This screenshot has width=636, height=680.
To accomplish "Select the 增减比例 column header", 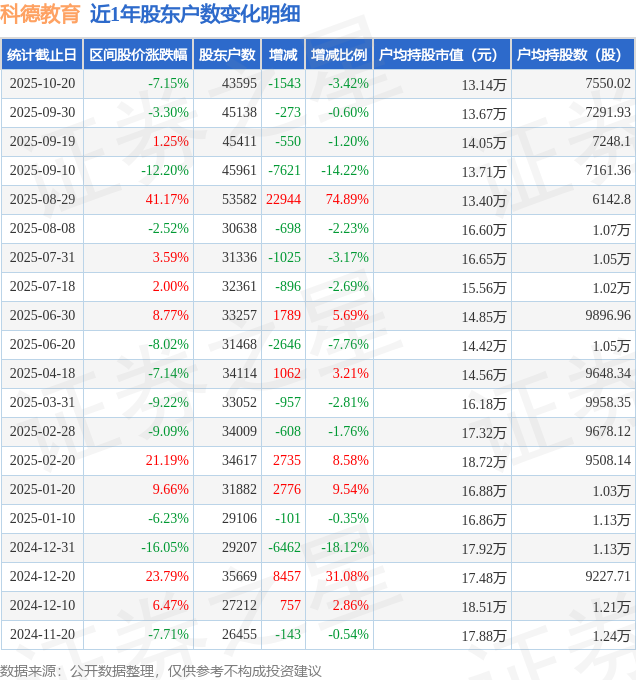I will [x=339, y=55].
